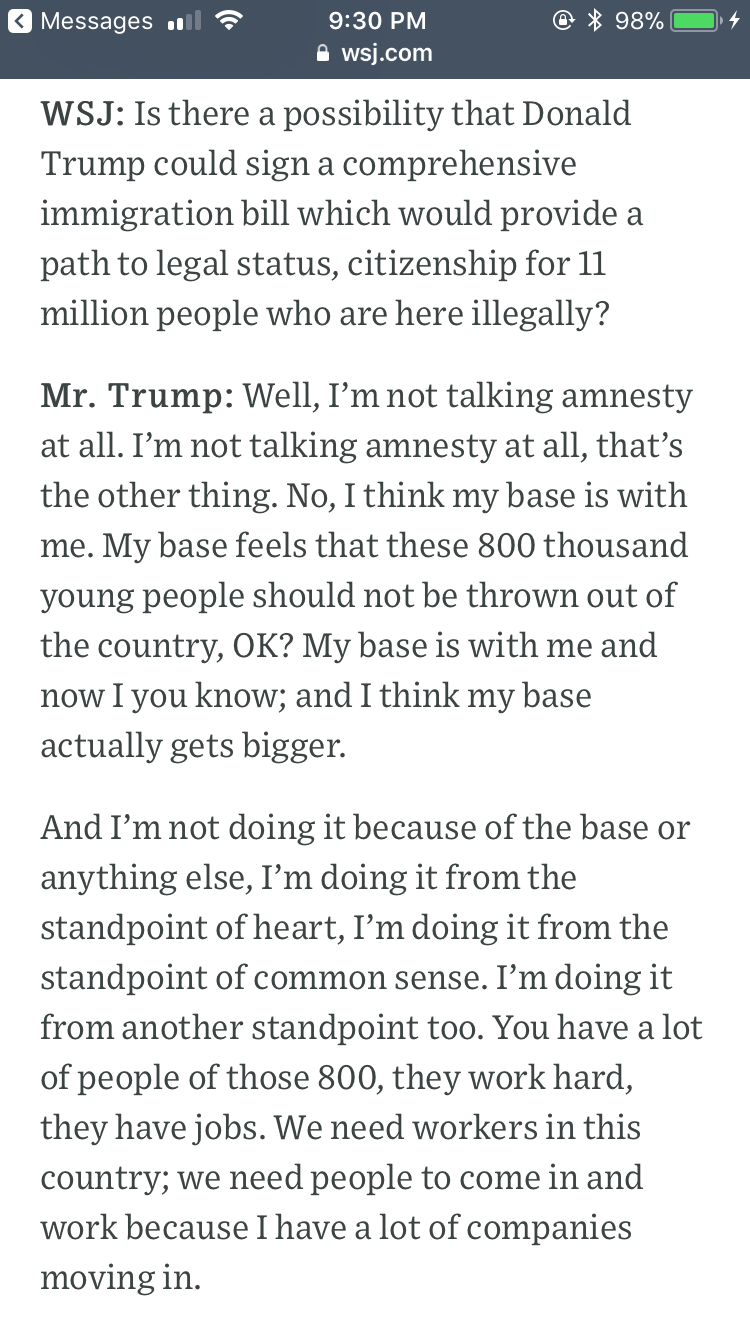The width and height of the screenshot is (750, 1334).
Task: Click the final "moving in." line
Action: click(120, 1278)
